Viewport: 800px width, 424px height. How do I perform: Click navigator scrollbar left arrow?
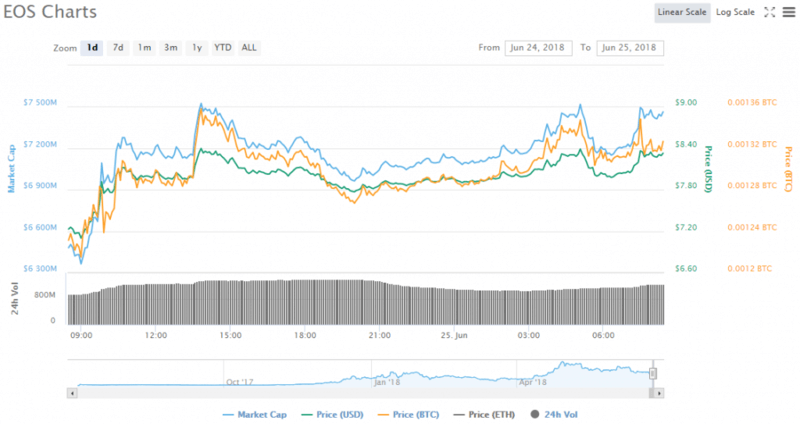[x=71, y=394]
